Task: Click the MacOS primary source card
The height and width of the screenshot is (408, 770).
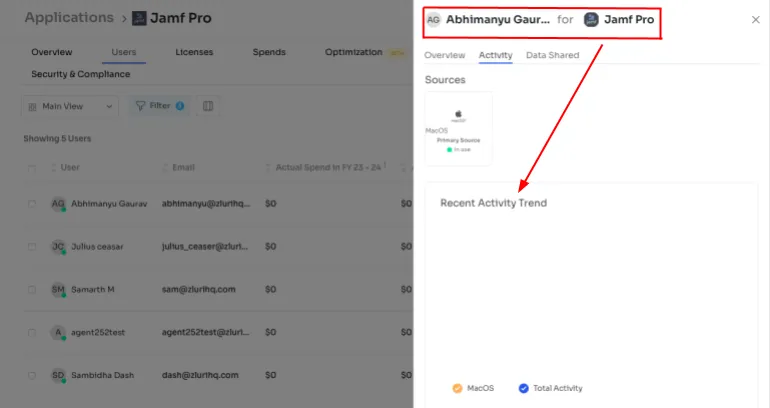Action: [458, 129]
